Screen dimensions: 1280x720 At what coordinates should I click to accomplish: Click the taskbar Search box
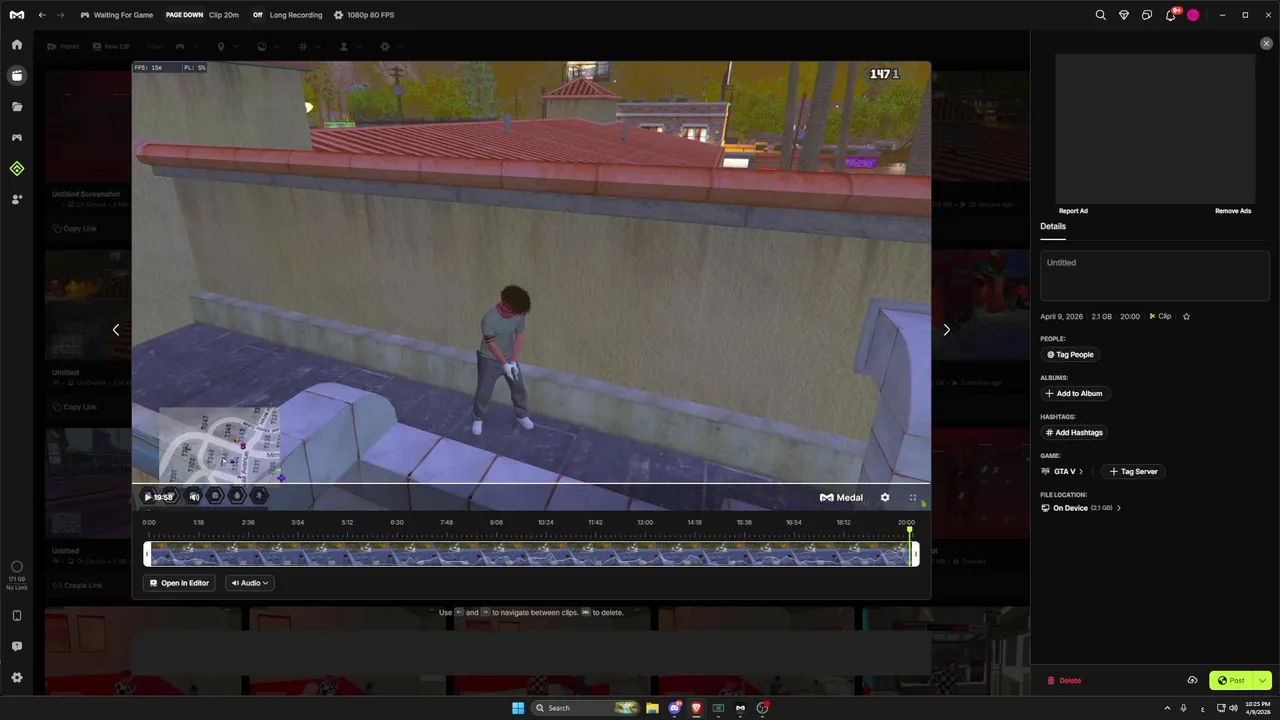(x=586, y=708)
